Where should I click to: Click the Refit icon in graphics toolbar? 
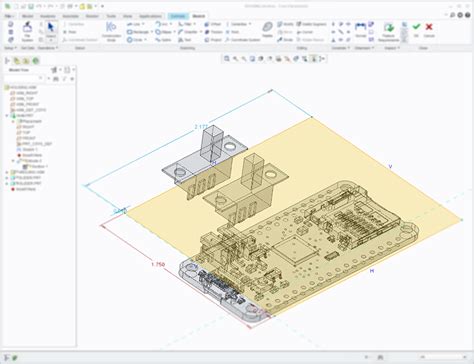pyautogui.click(x=227, y=59)
